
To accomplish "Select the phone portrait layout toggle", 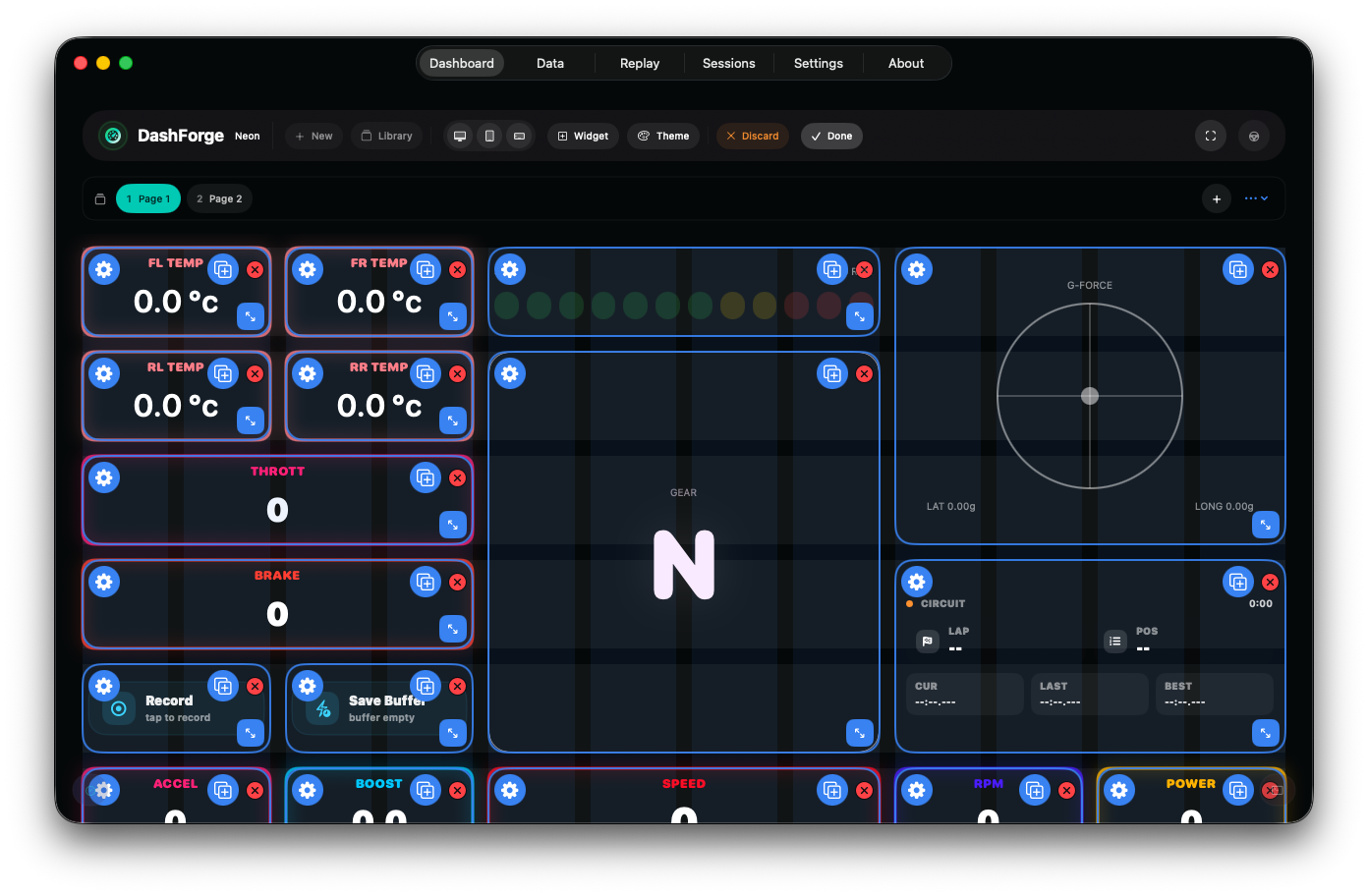I will [489, 136].
